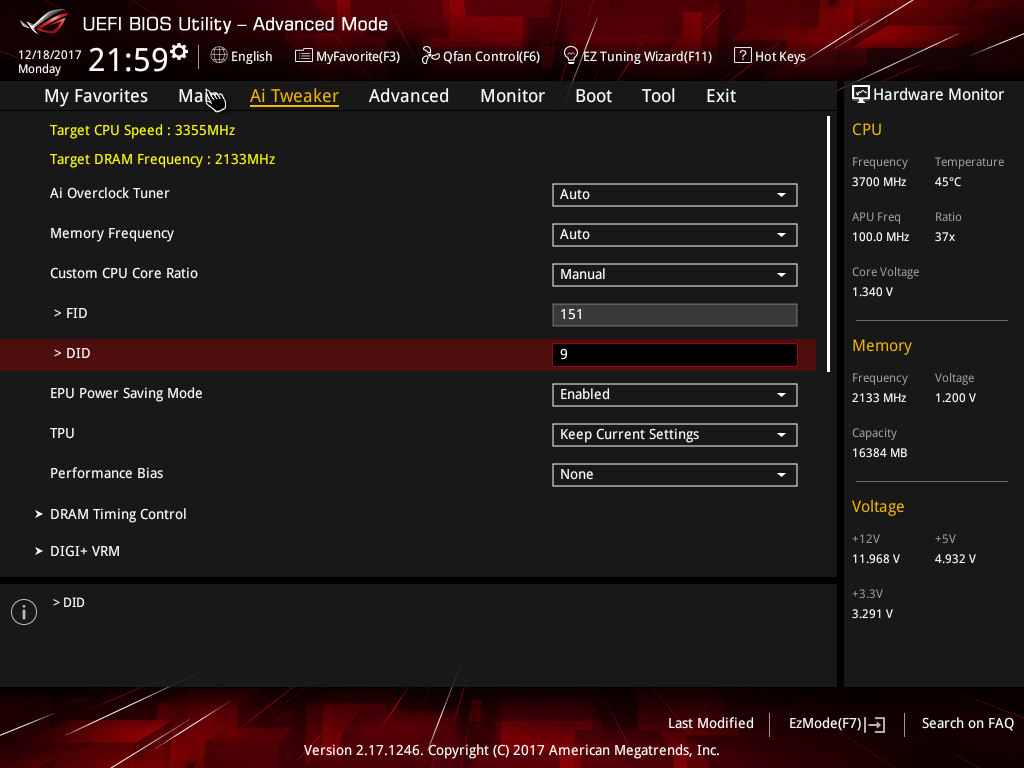Click the info circle icon in help panel

pyautogui.click(x=24, y=612)
